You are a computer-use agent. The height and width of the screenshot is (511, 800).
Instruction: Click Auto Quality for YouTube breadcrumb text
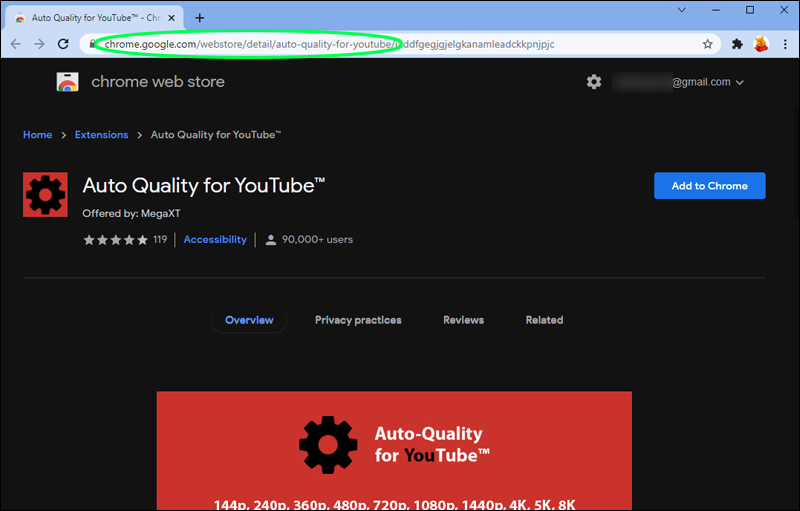tap(216, 135)
